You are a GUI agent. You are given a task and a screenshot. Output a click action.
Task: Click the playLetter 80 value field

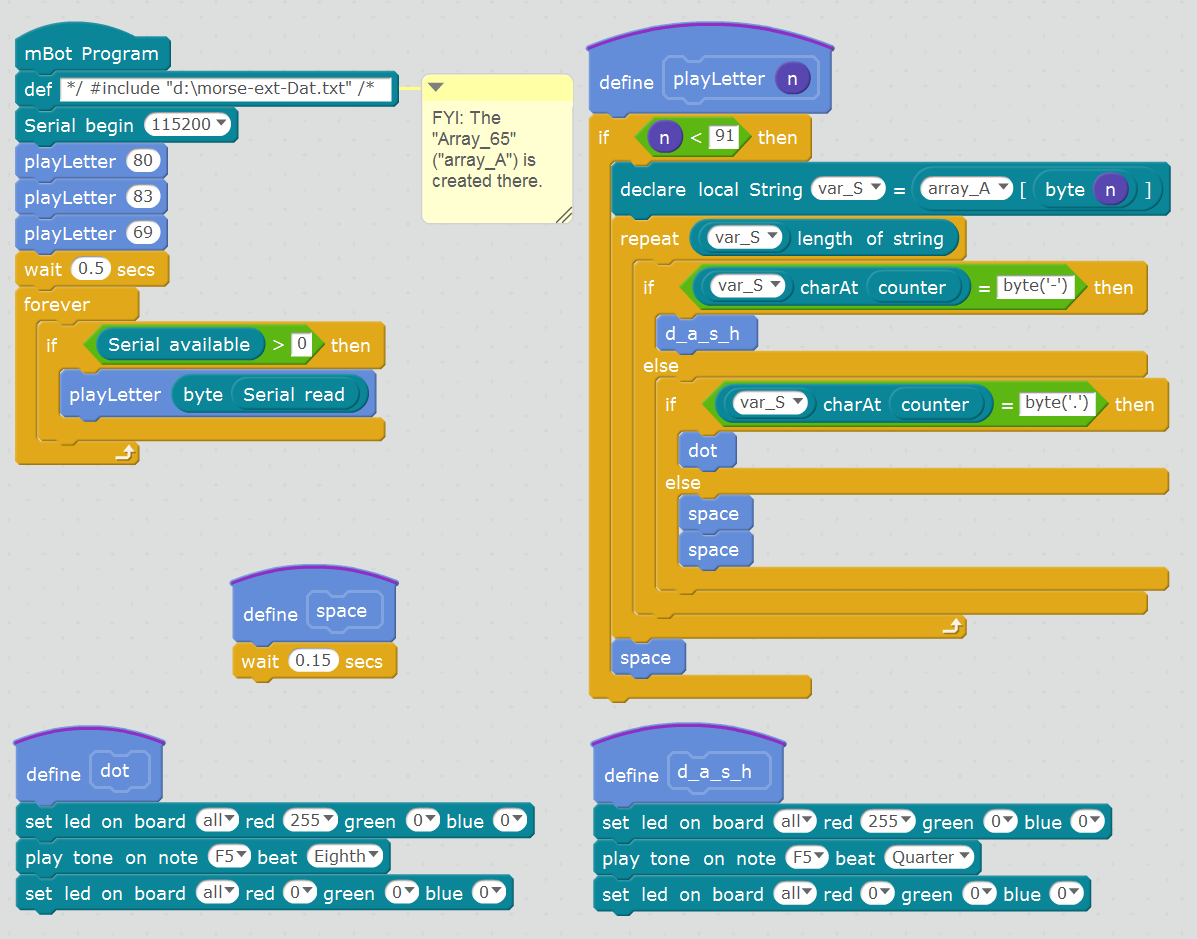[143, 161]
